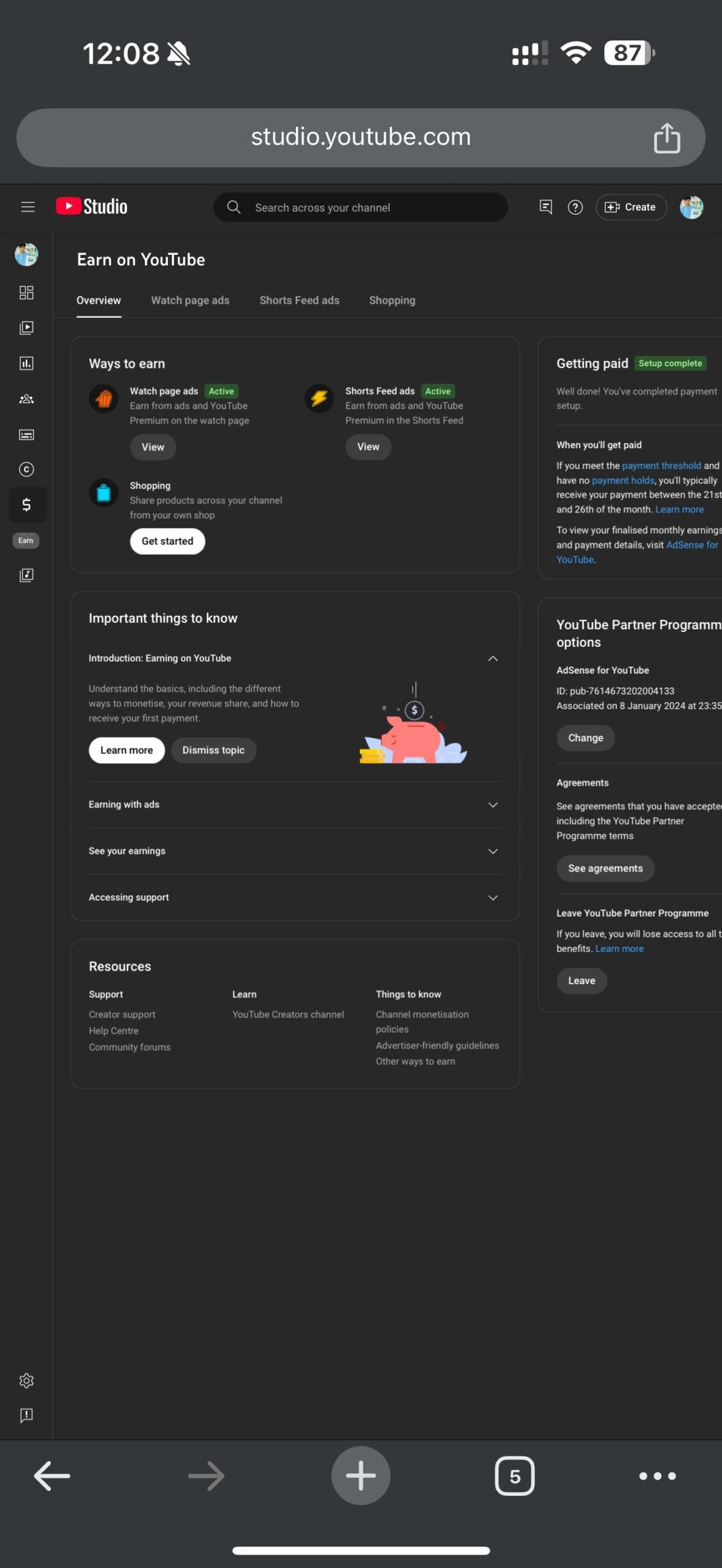Expand the Earning with ads section
The width and height of the screenshot is (722, 1568).
coord(295,805)
